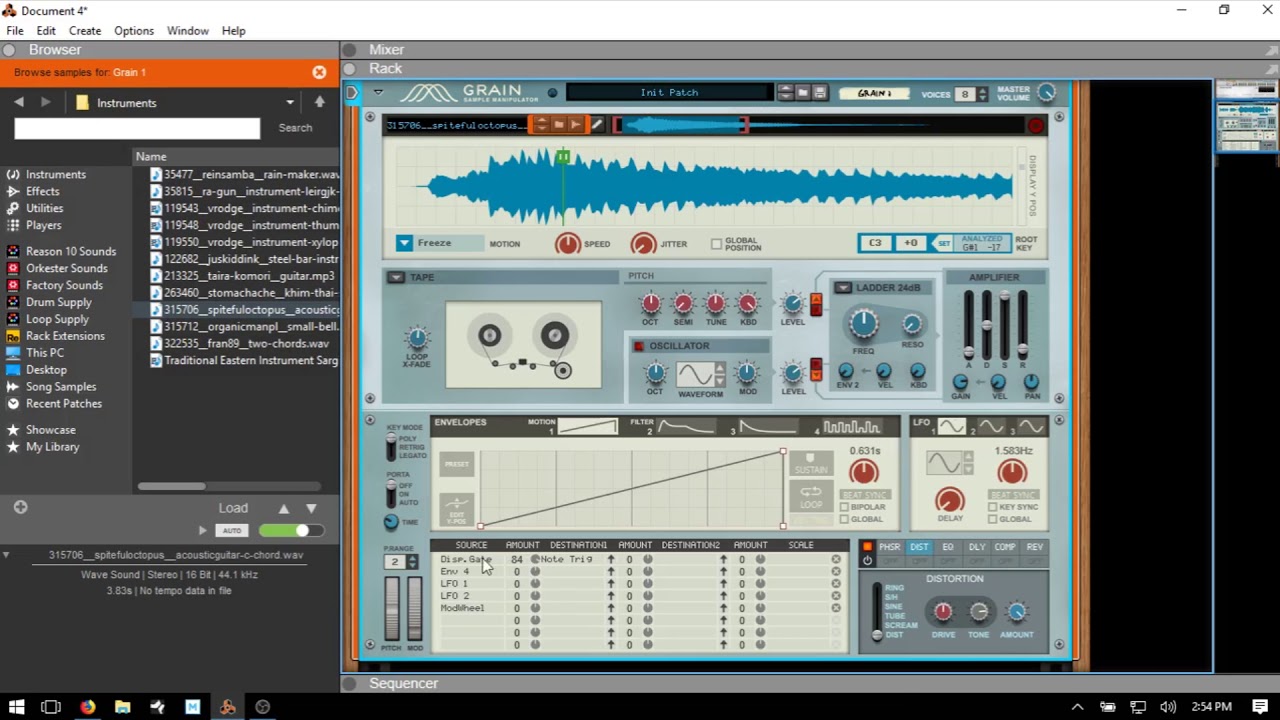This screenshot has width=1280, height=720.
Task: Play the selected sample preview
Action: coord(203,531)
